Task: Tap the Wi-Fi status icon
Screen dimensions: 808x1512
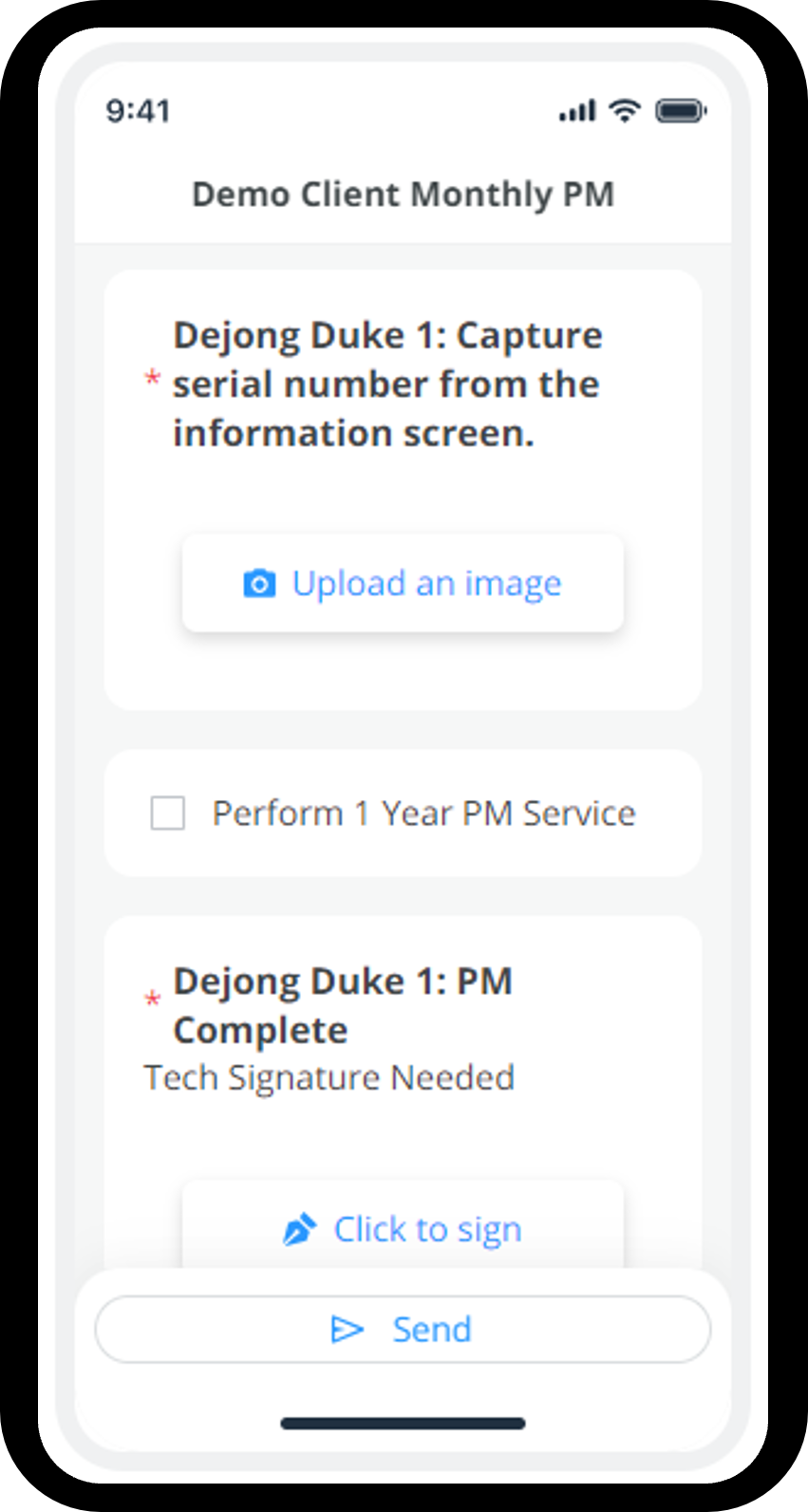Action: [x=625, y=110]
